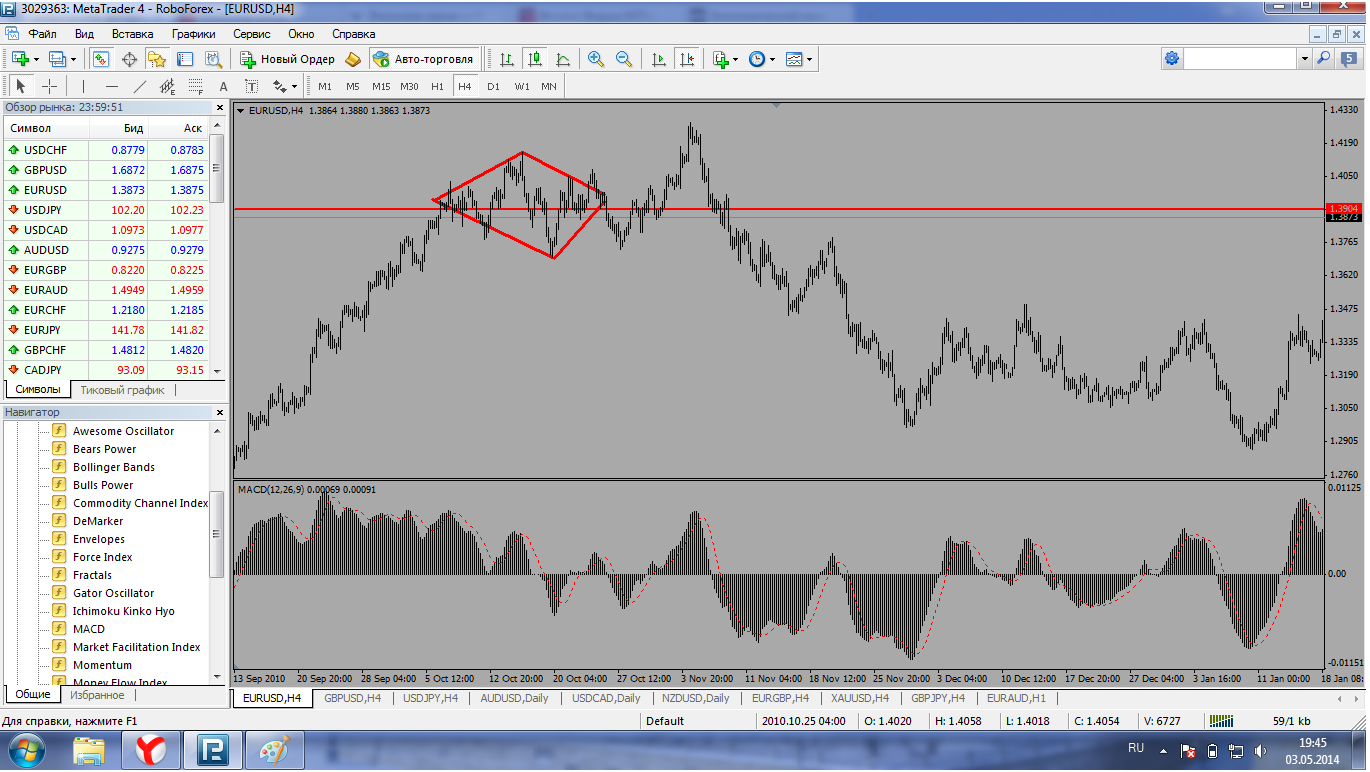This screenshot has height=772, width=1370.
Task: Open the Profiles icon in toolbar
Action: point(56,59)
